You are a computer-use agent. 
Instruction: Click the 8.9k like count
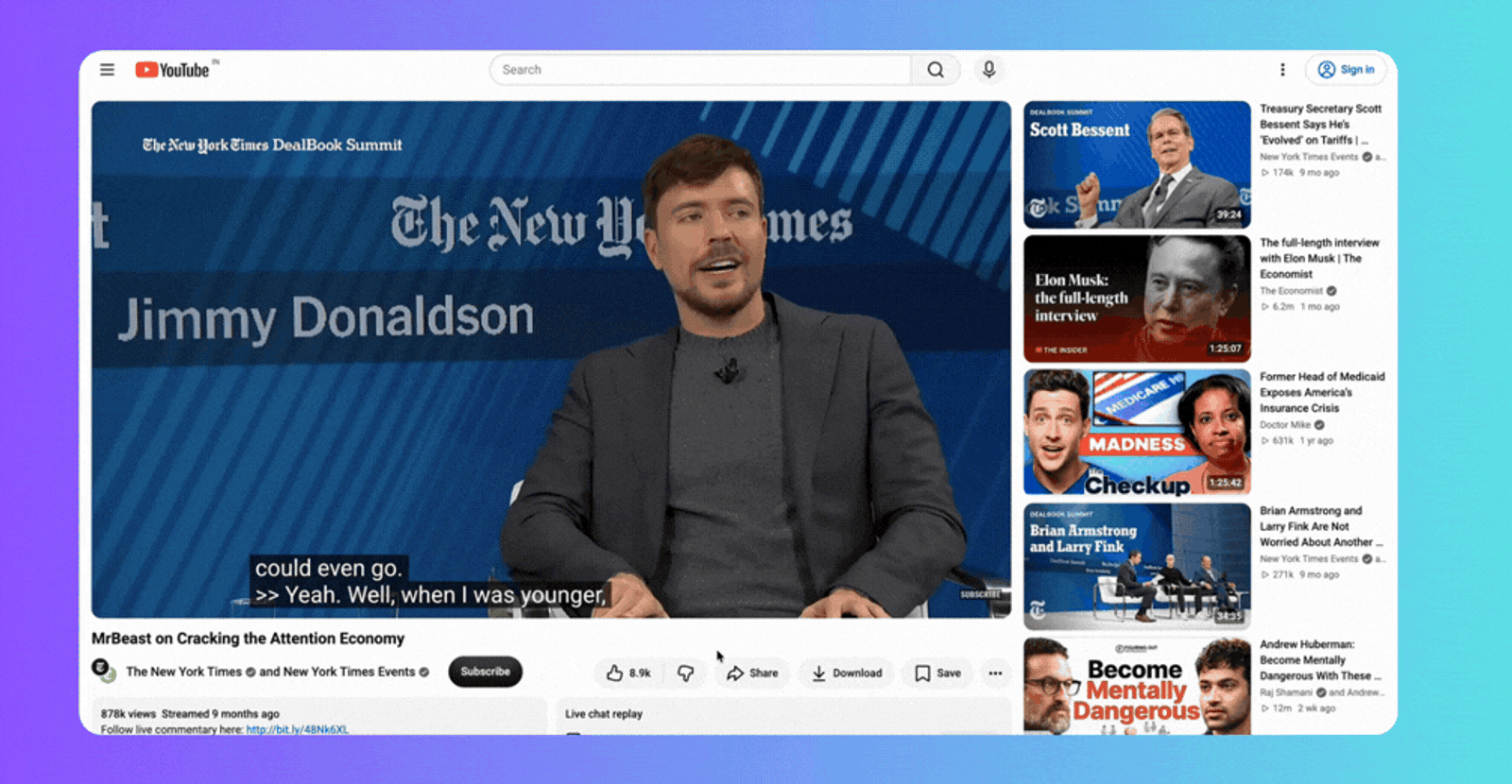click(640, 673)
